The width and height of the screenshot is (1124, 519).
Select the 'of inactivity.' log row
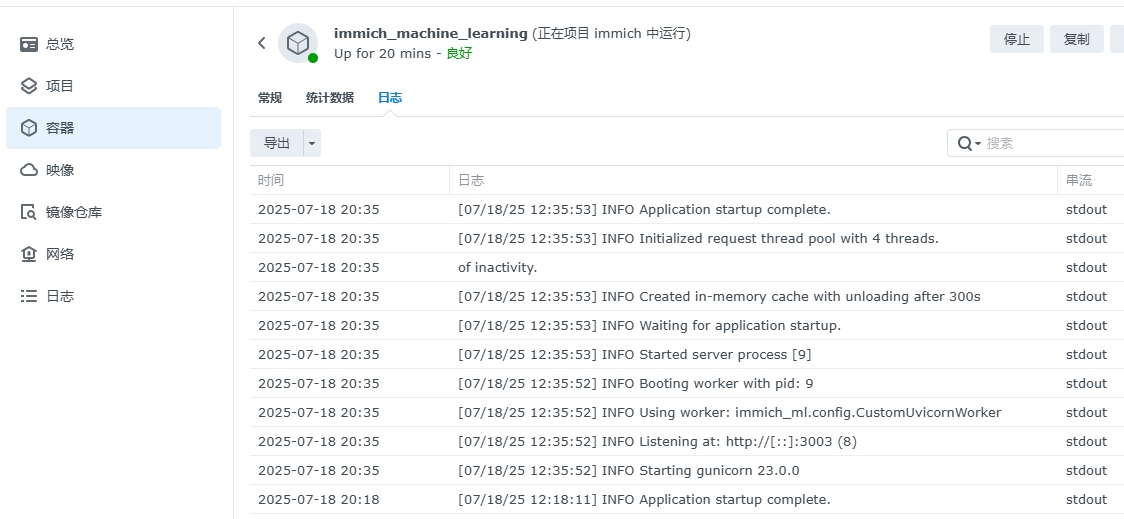[x=687, y=267]
